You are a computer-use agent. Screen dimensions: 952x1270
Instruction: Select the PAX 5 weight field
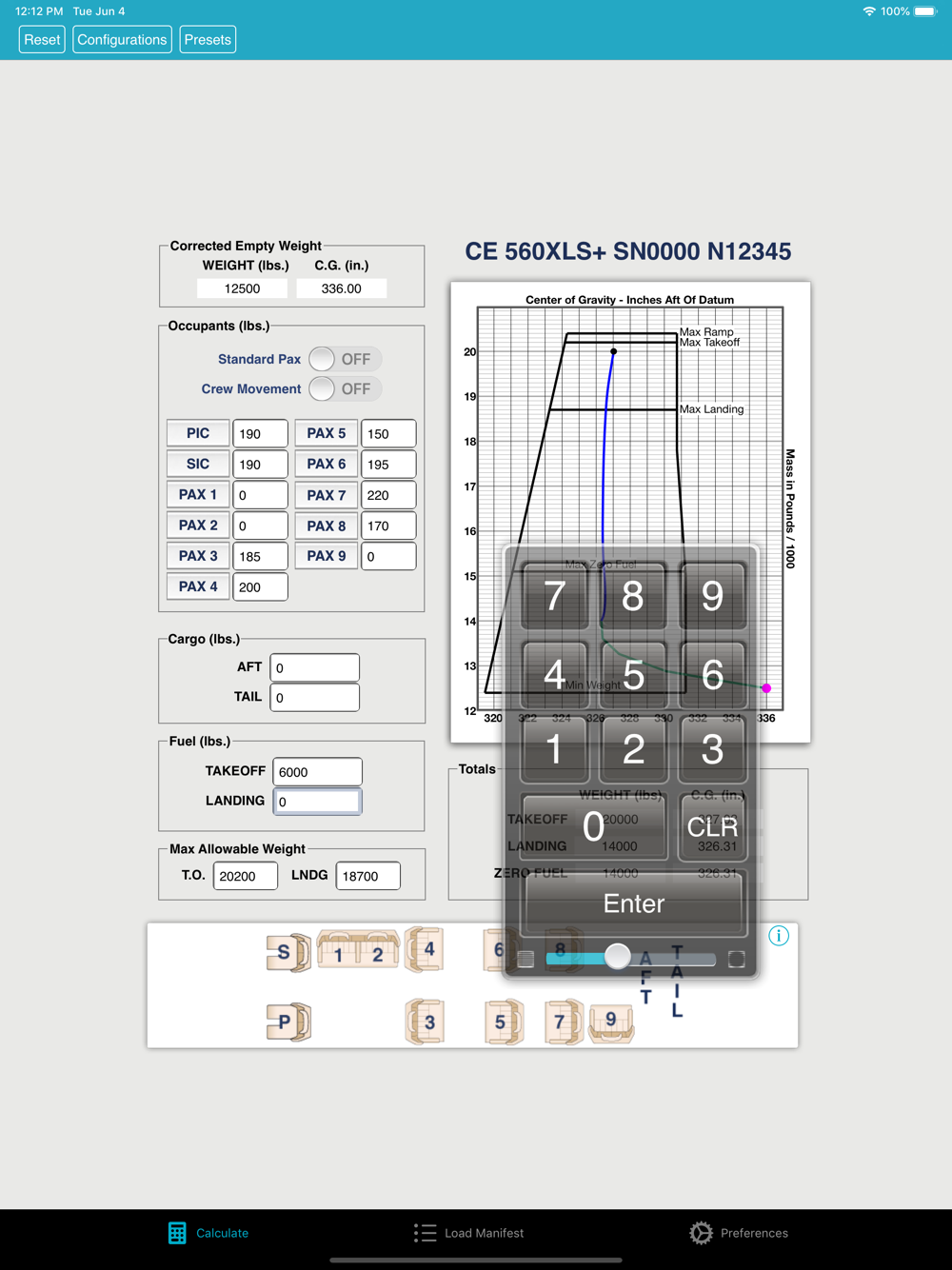tap(388, 433)
